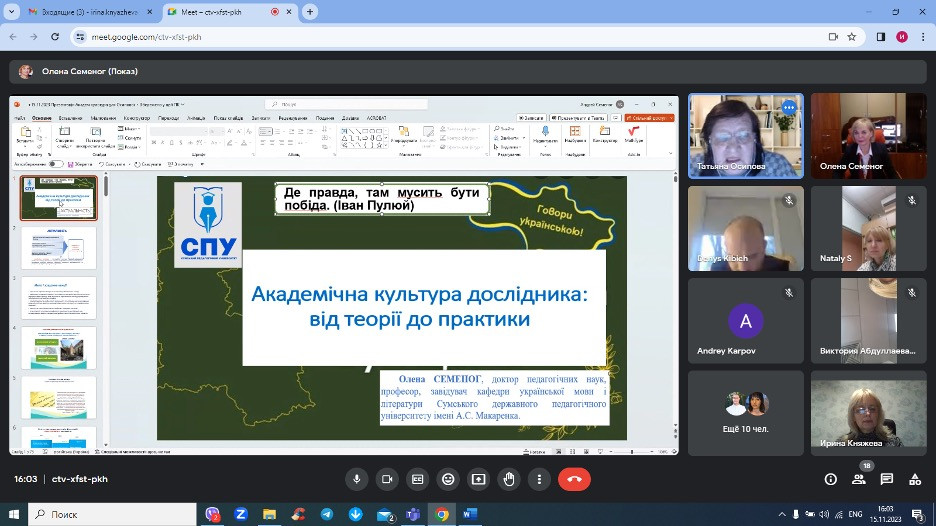Open meeting details info icon
Viewport: 936px width, 526px height.
click(830, 479)
